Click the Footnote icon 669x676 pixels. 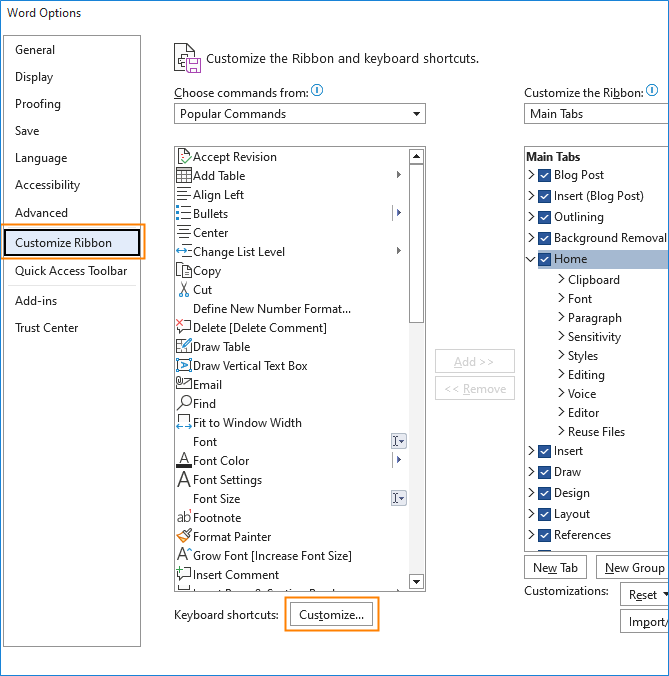tap(184, 517)
